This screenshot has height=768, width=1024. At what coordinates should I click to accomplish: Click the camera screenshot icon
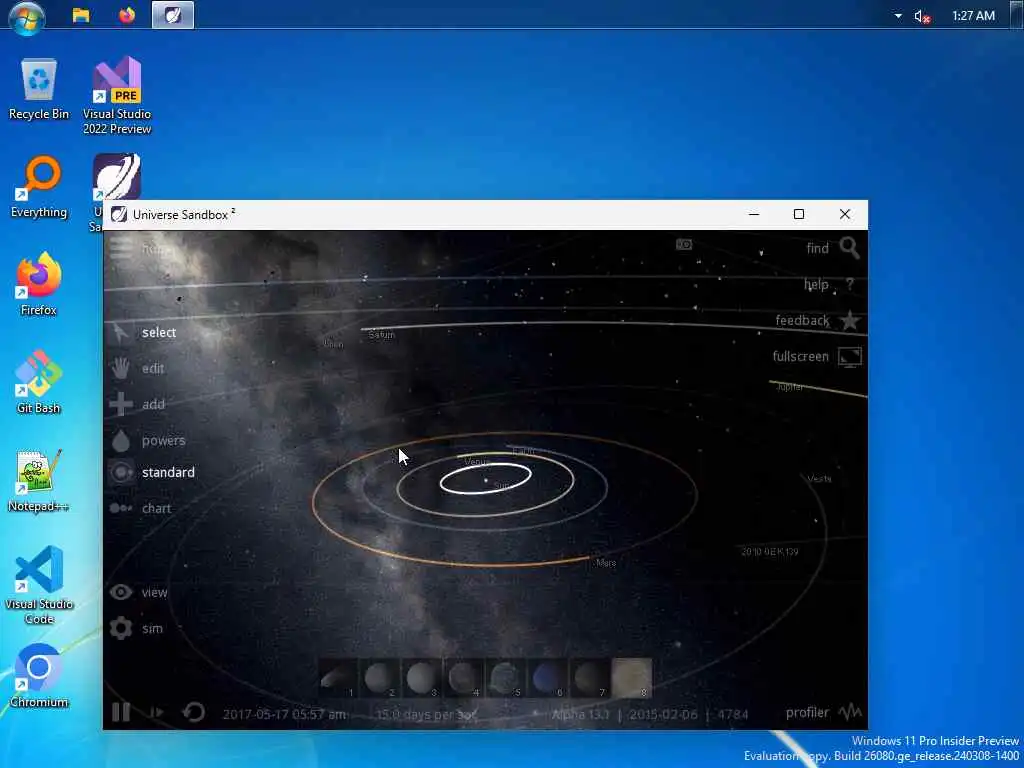[x=684, y=244]
